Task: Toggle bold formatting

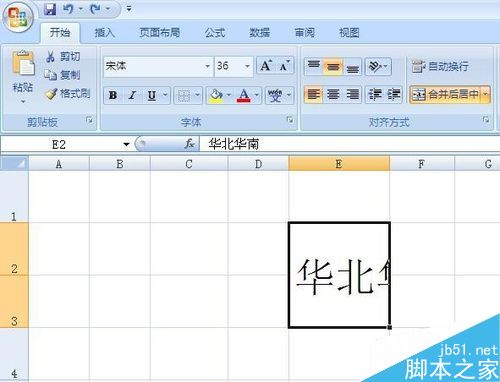Action: coord(113,95)
